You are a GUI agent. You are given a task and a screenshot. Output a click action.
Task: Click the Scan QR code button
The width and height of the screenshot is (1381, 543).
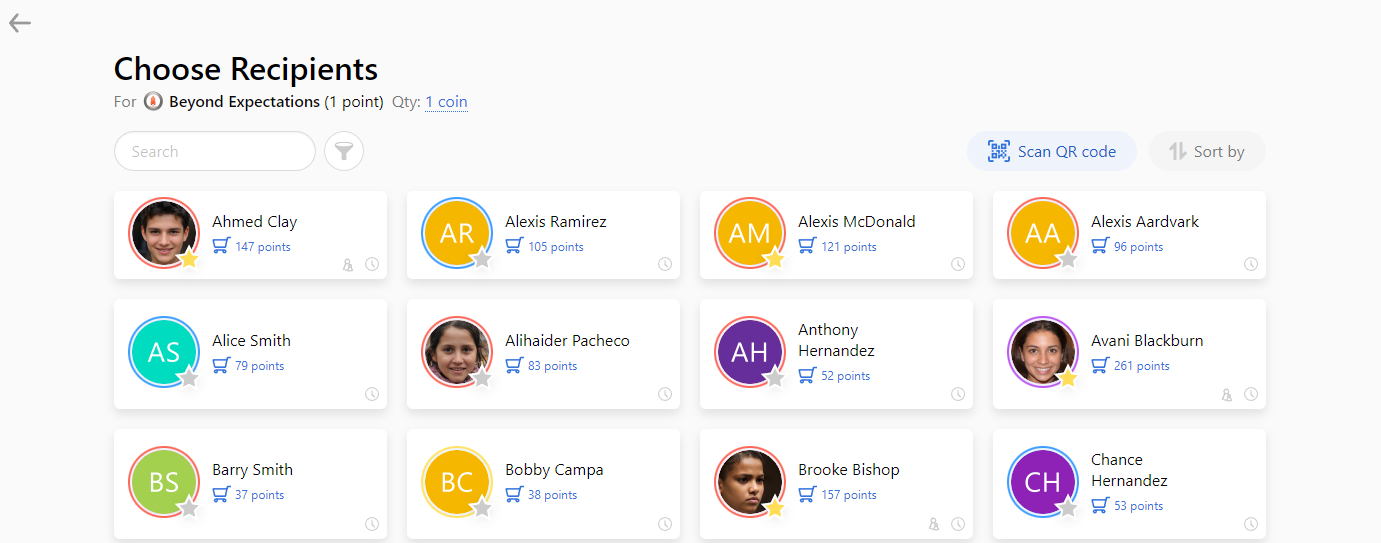[1051, 151]
